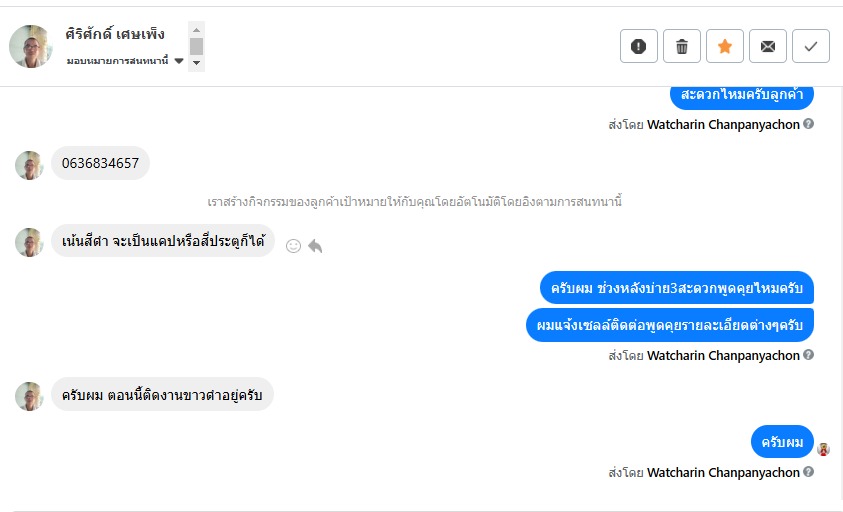The image size is (843, 512).
Task: Click the header scrollbar down arrow
Action: click(x=197, y=63)
